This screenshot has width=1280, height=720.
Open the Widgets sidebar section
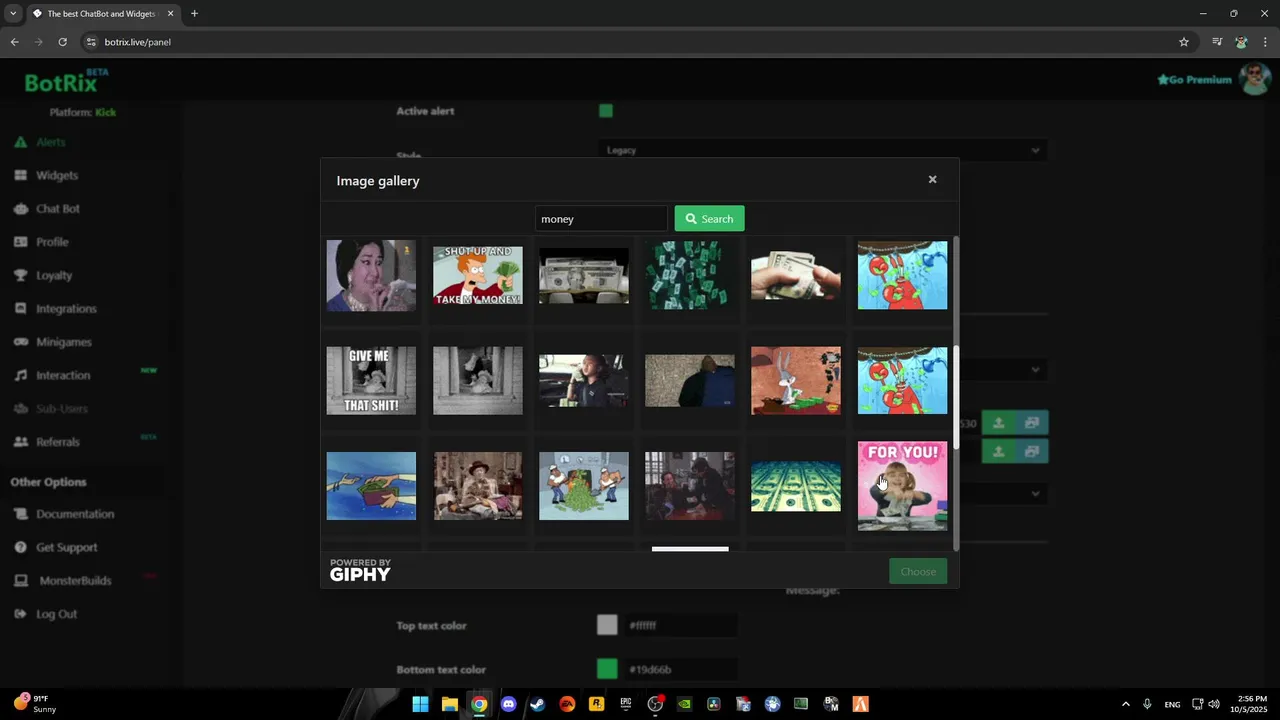pyautogui.click(x=56, y=175)
